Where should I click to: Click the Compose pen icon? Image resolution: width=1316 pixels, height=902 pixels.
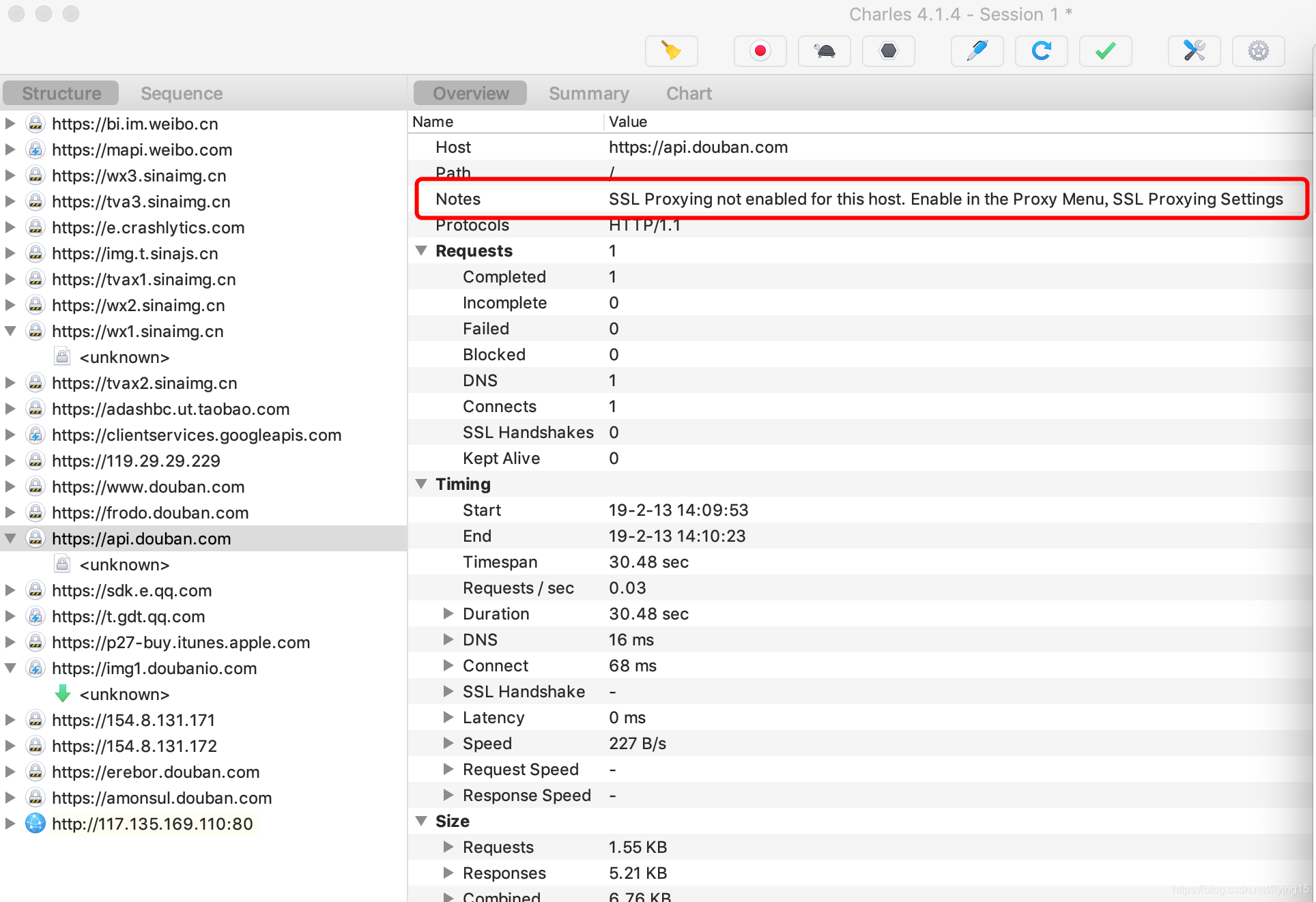point(977,51)
